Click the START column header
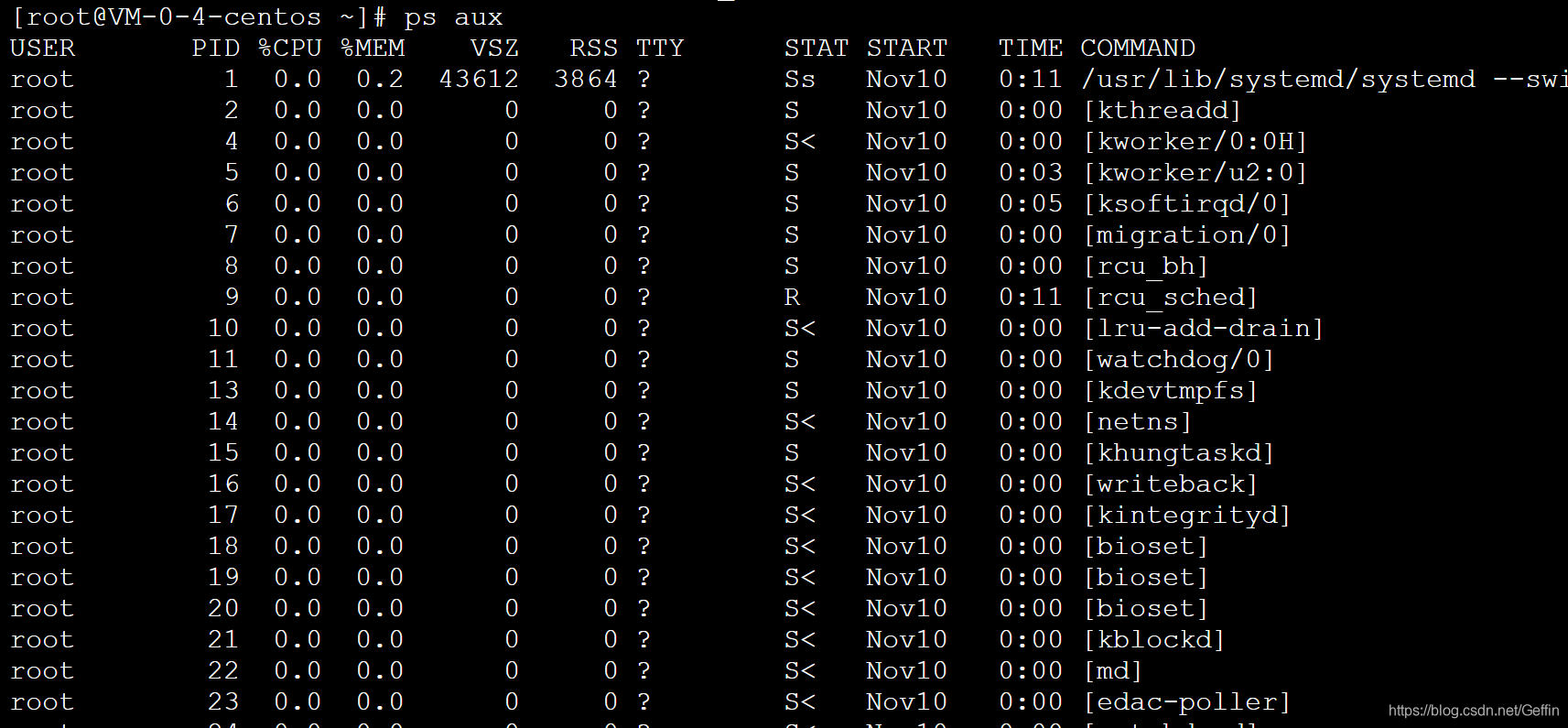The image size is (1568, 728). click(907, 48)
